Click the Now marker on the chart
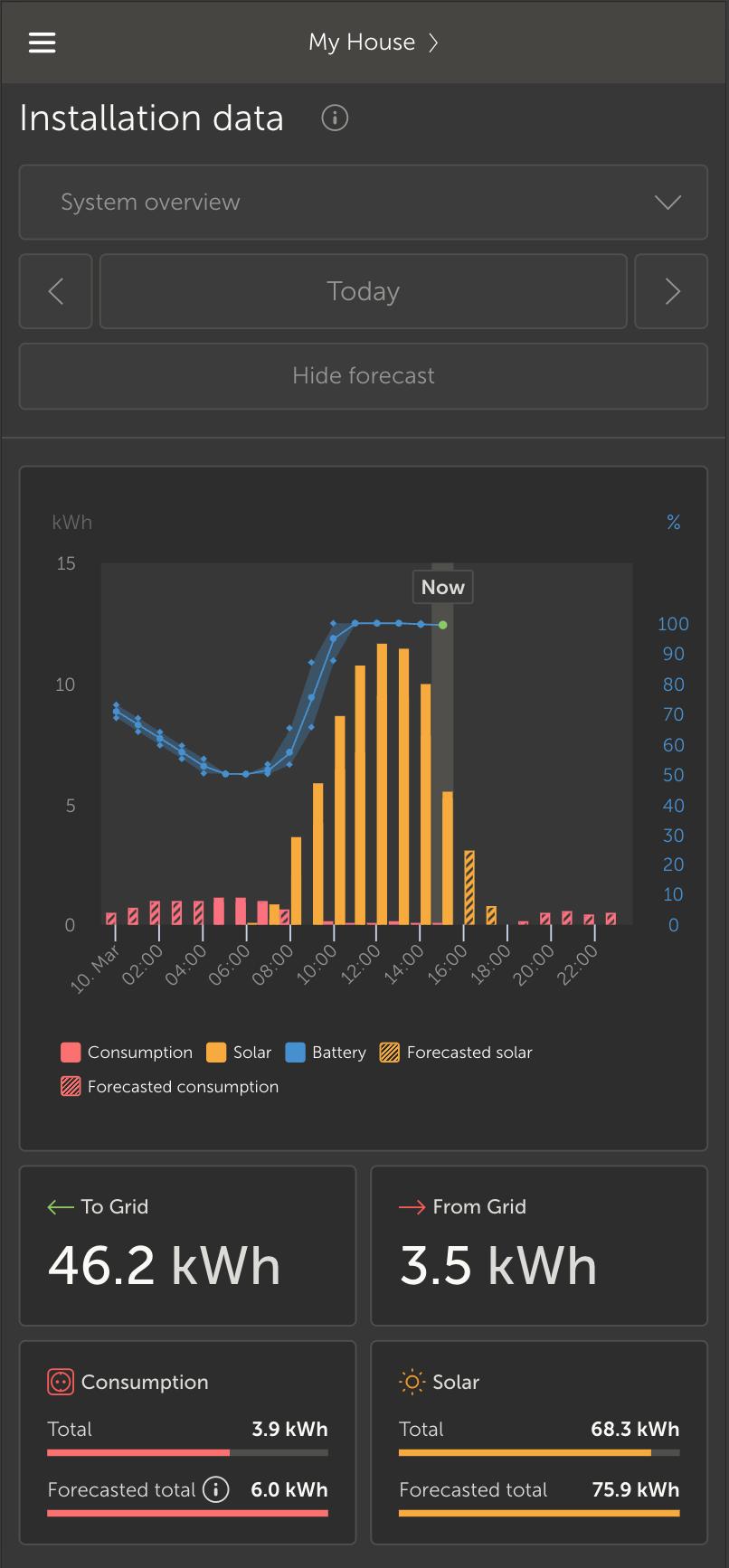Image resolution: width=729 pixels, height=1568 pixels. pos(442,587)
